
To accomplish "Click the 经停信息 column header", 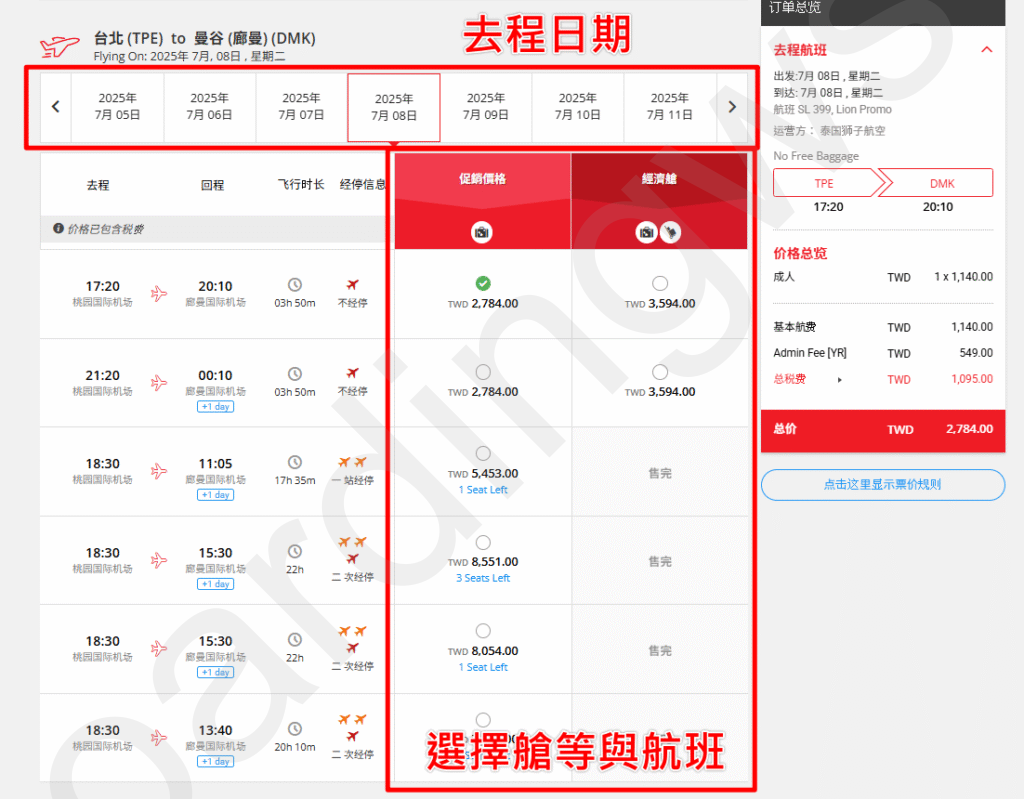I will click(x=363, y=185).
